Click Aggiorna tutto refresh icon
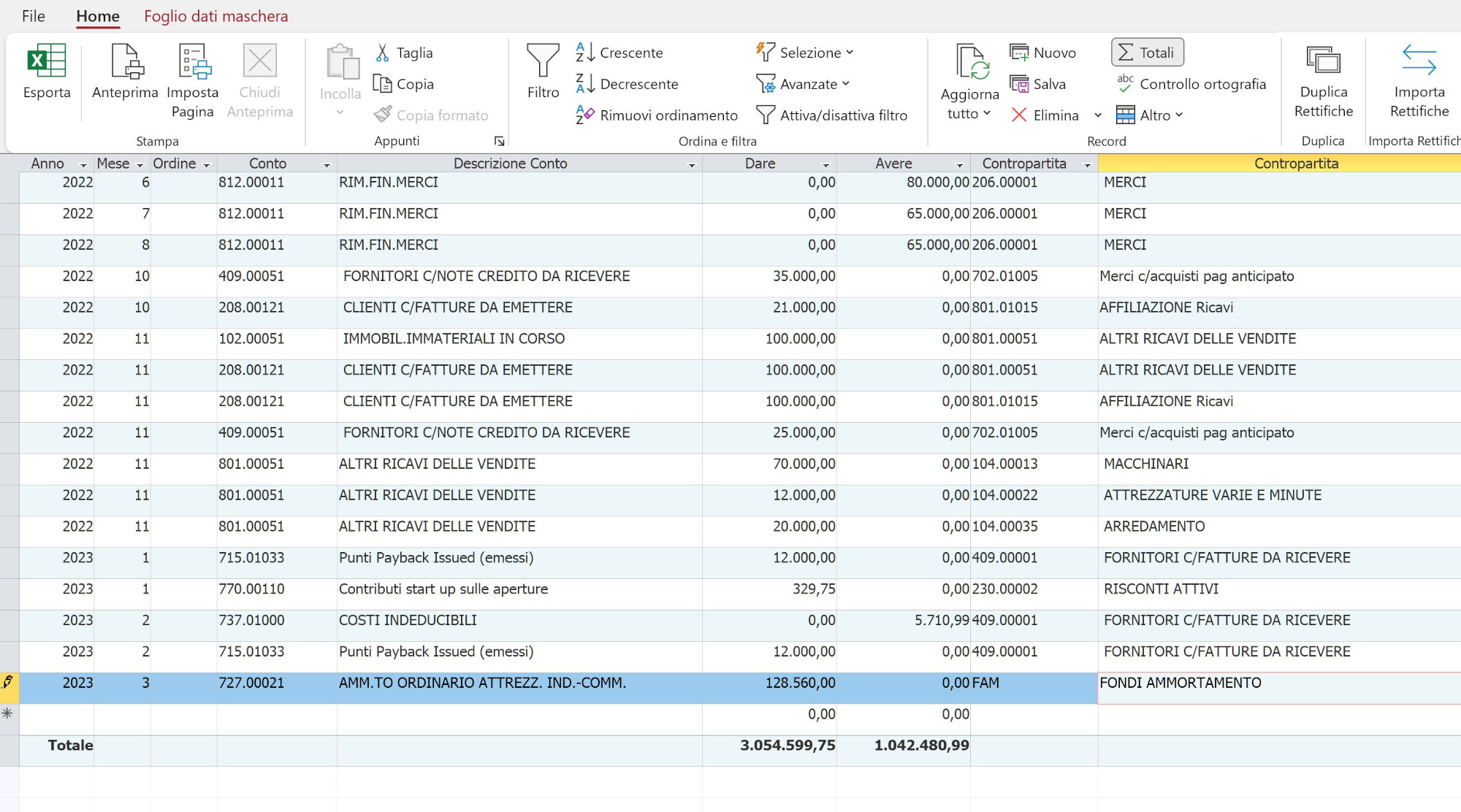1461x812 pixels. click(972, 61)
